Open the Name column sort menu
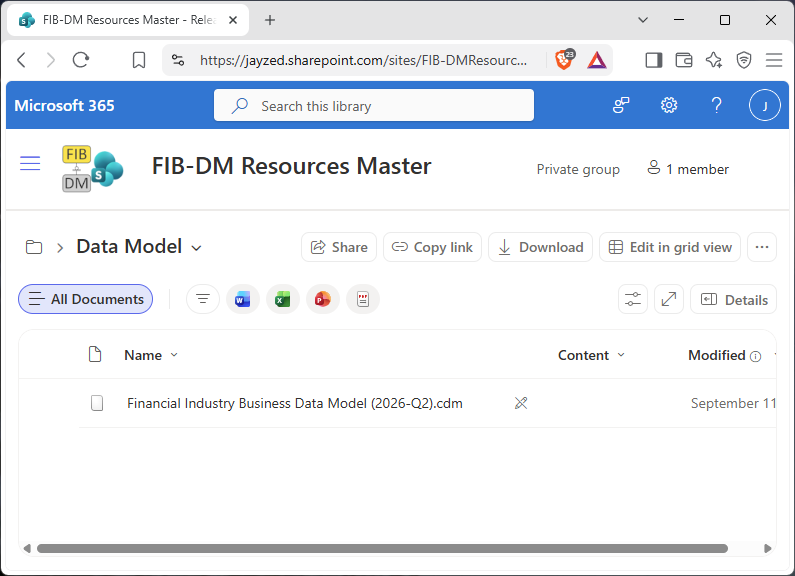 click(174, 355)
